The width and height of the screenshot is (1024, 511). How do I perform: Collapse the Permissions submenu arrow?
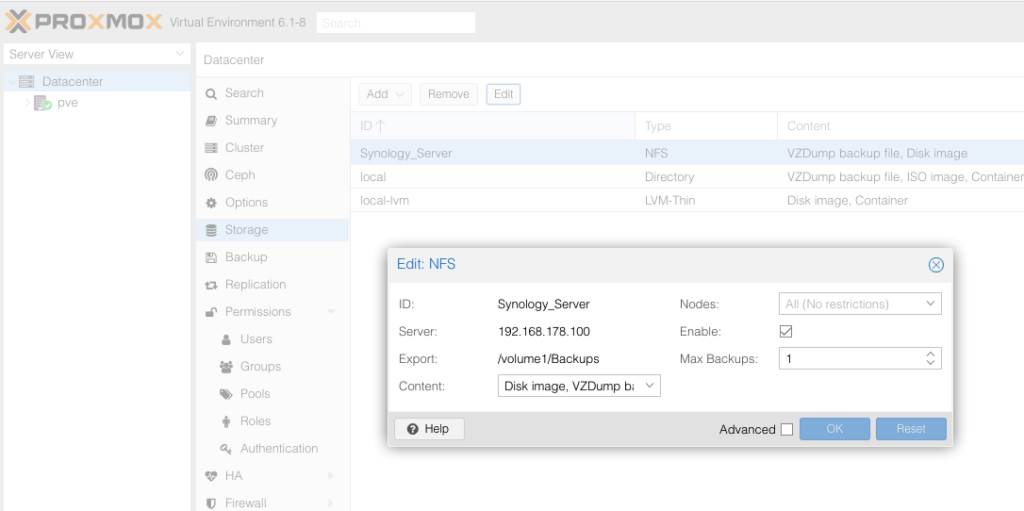point(331,312)
